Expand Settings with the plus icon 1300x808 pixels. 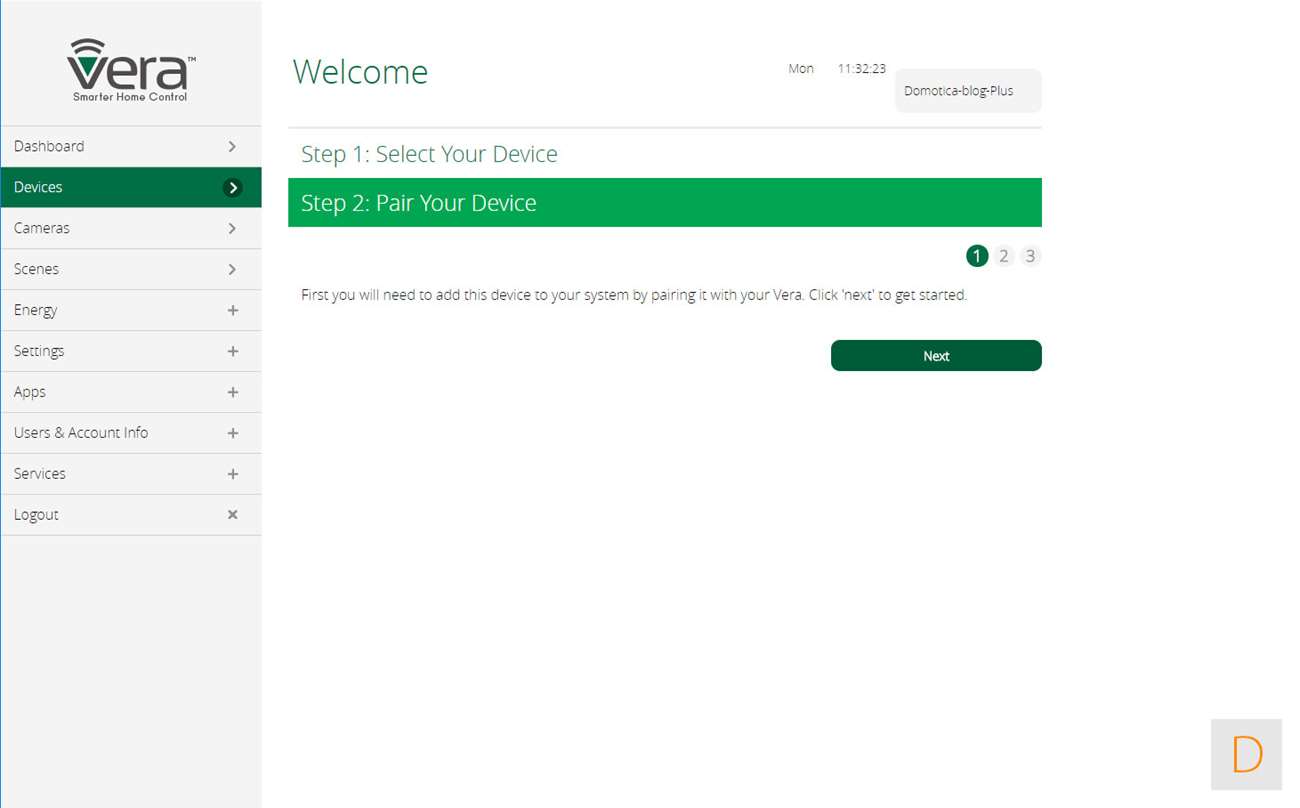(232, 351)
